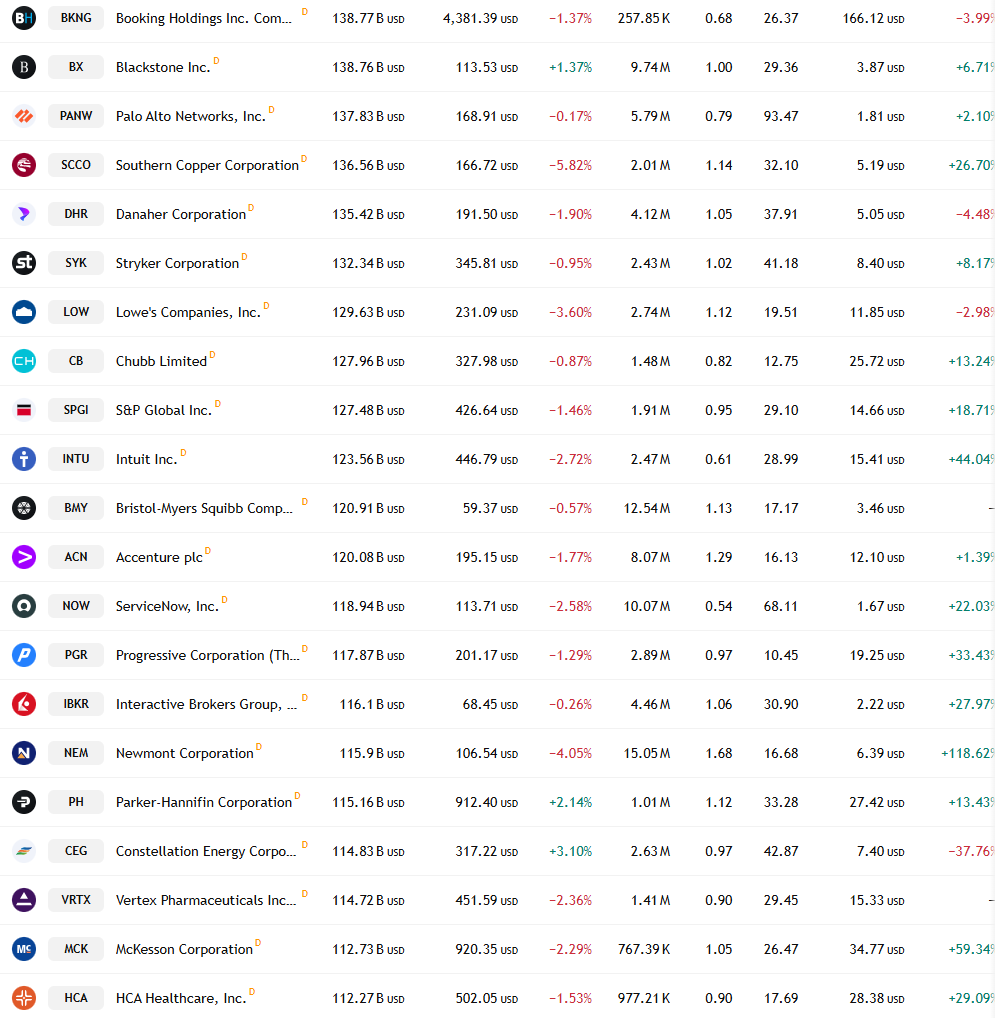Click the Palo Alto Networks logo icon
Screen dimensions: 995x1018
[24, 116]
